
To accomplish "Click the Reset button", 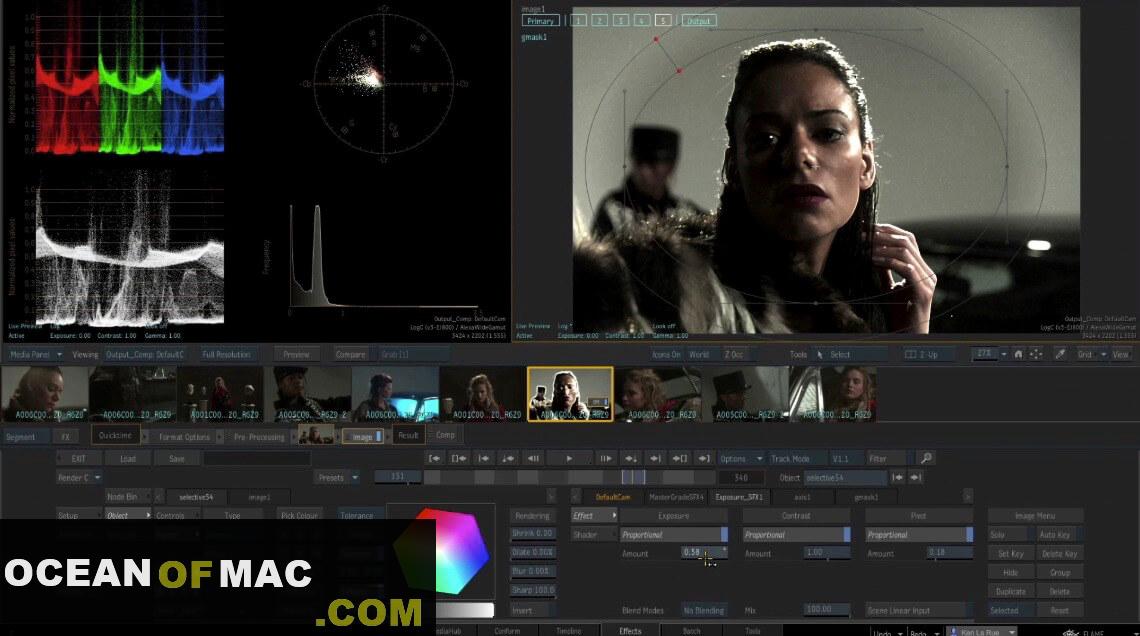I will (x=1059, y=611).
